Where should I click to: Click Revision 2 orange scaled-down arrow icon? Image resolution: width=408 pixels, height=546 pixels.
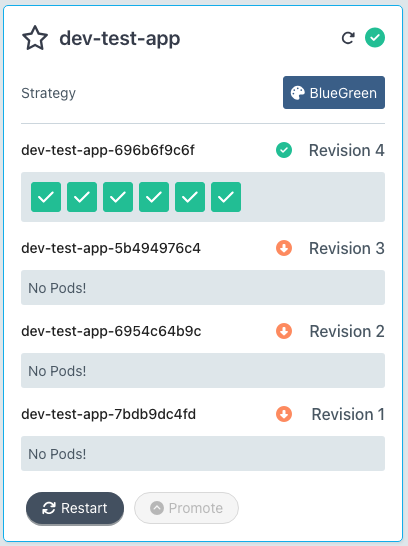point(284,331)
